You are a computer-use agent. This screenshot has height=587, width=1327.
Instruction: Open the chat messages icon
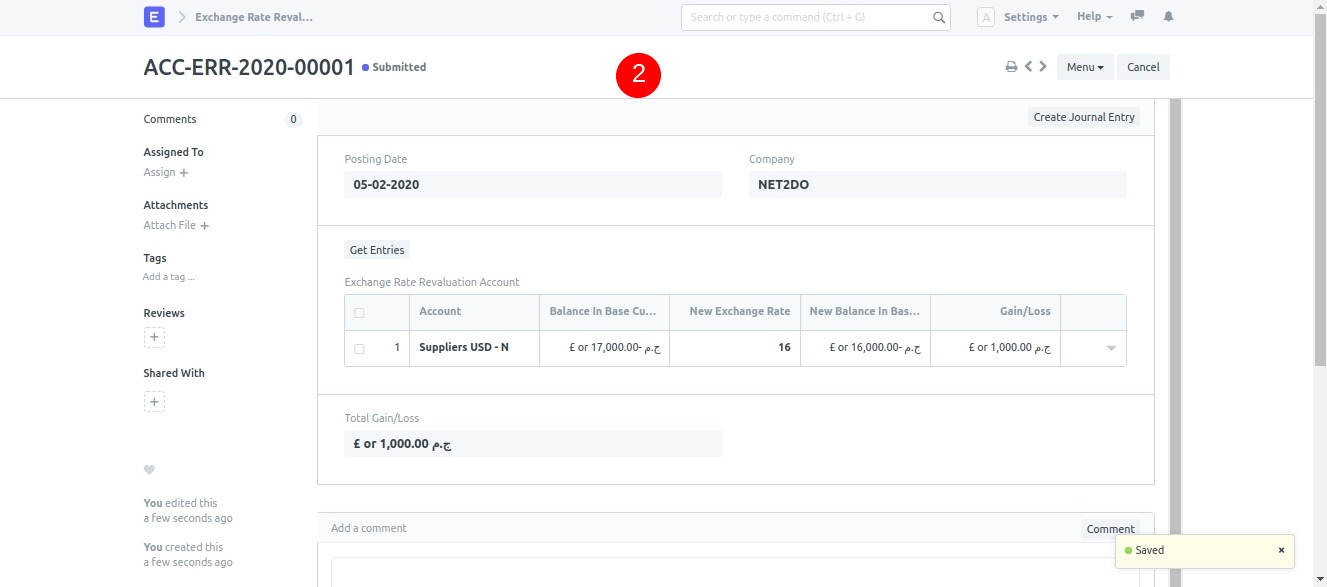1137,17
